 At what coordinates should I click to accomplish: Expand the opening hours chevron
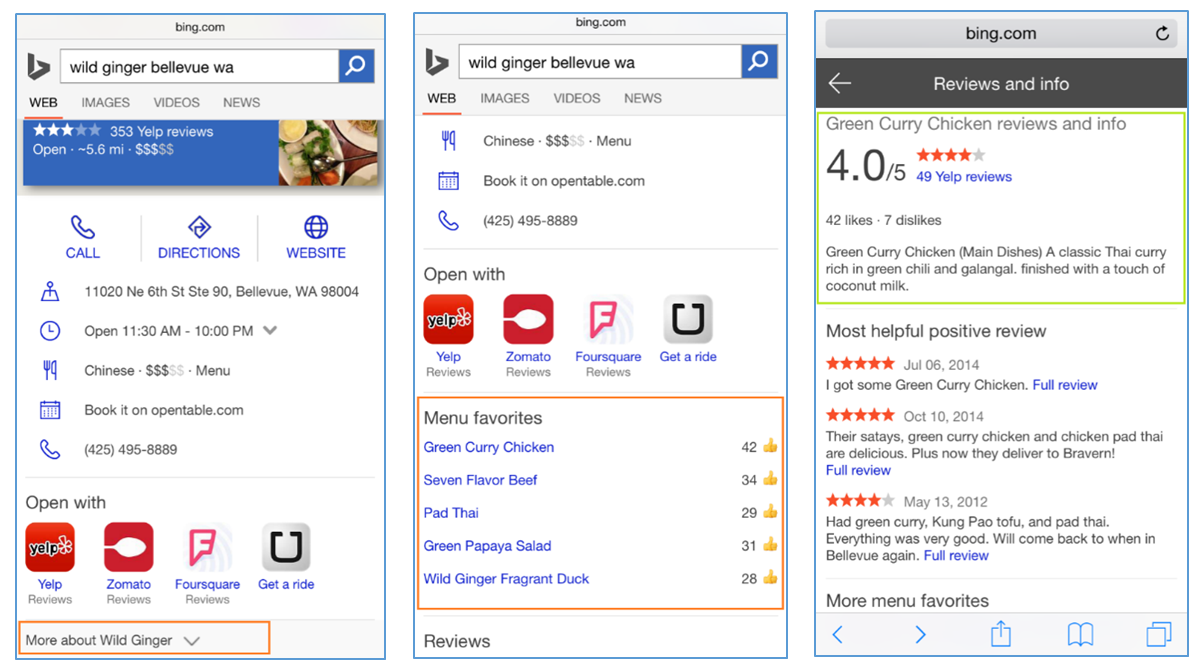pyautogui.click(x=270, y=330)
